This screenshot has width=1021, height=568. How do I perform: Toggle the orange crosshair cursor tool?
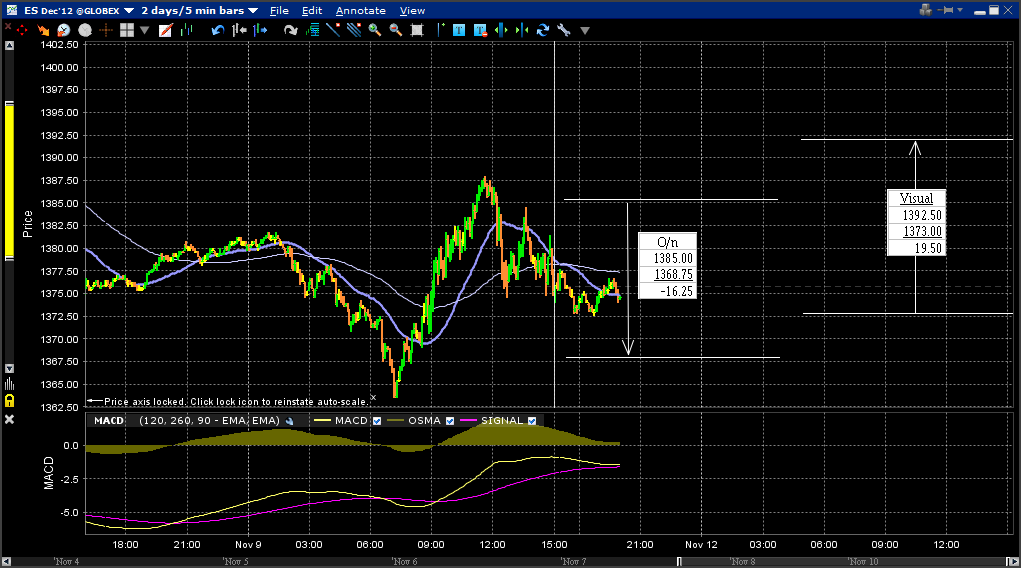point(105,30)
